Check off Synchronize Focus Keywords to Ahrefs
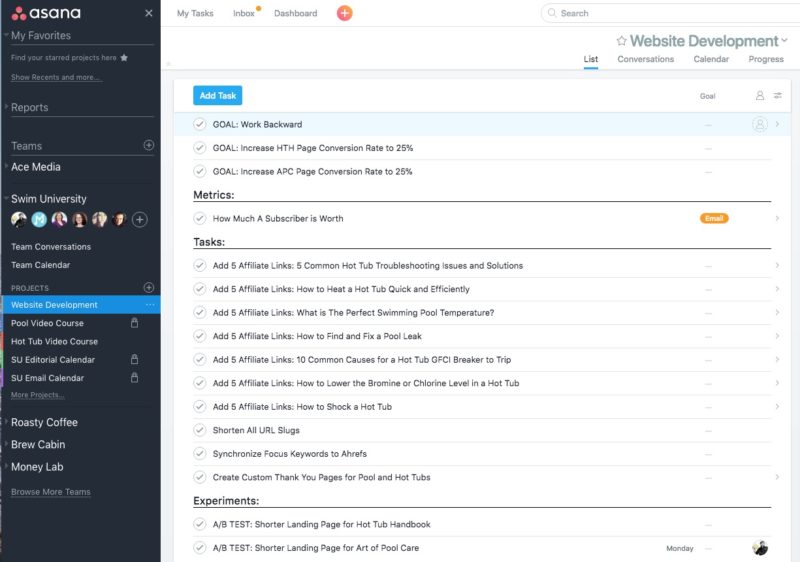This screenshot has height=562, width=800. coord(199,453)
